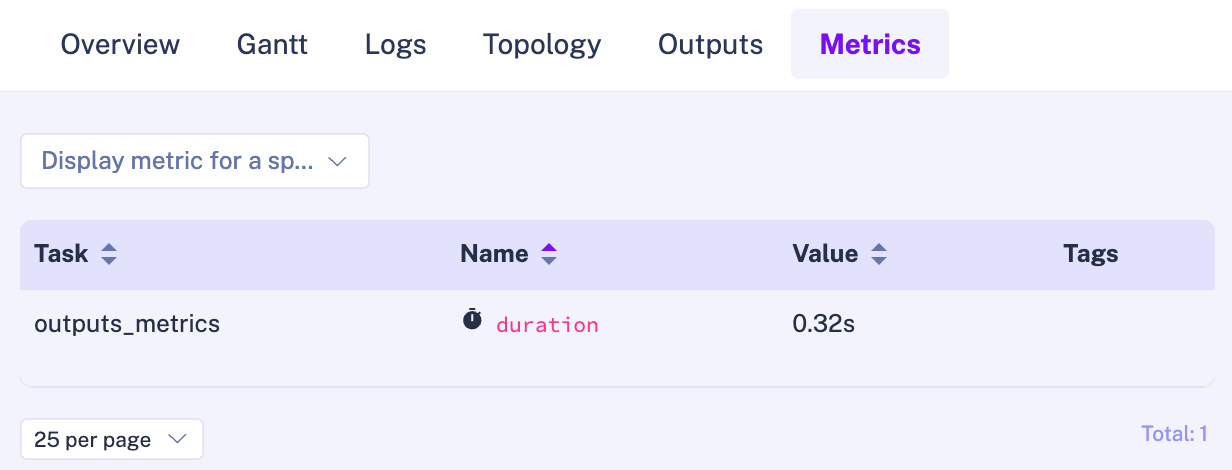This screenshot has height=470, width=1232.
Task: Click the Value column header
Action: pos(824,254)
